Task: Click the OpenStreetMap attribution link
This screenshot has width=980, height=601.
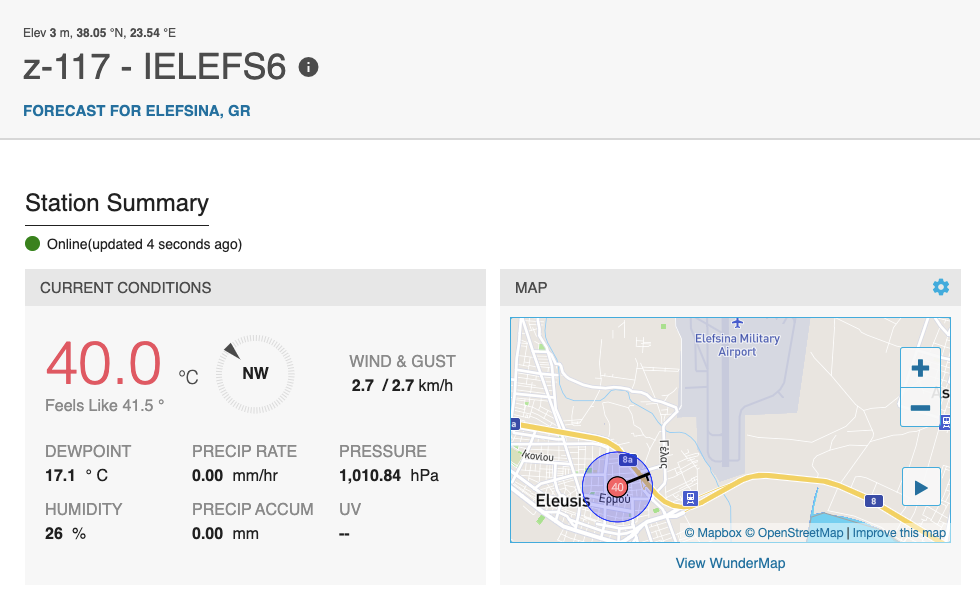Action: pos(794,533)
